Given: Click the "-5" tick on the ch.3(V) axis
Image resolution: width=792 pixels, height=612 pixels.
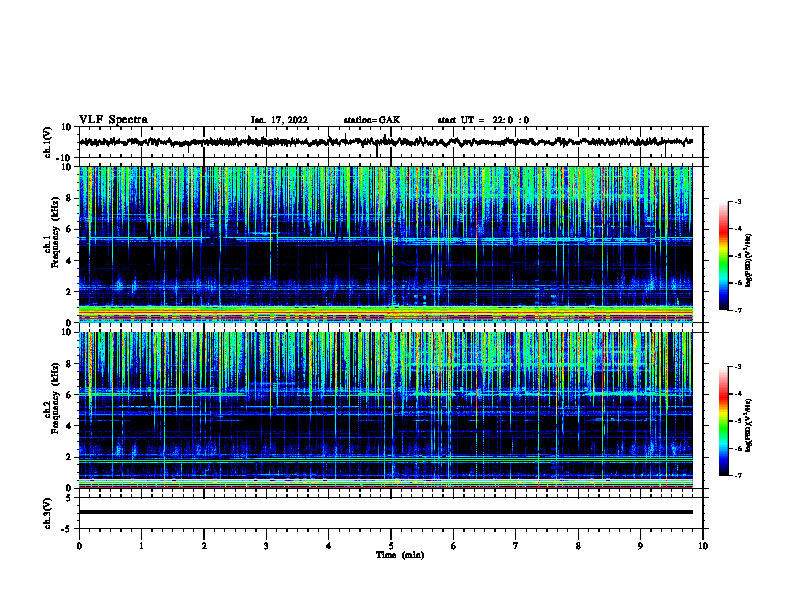Looking at the screenshot, I should (67, 529).
